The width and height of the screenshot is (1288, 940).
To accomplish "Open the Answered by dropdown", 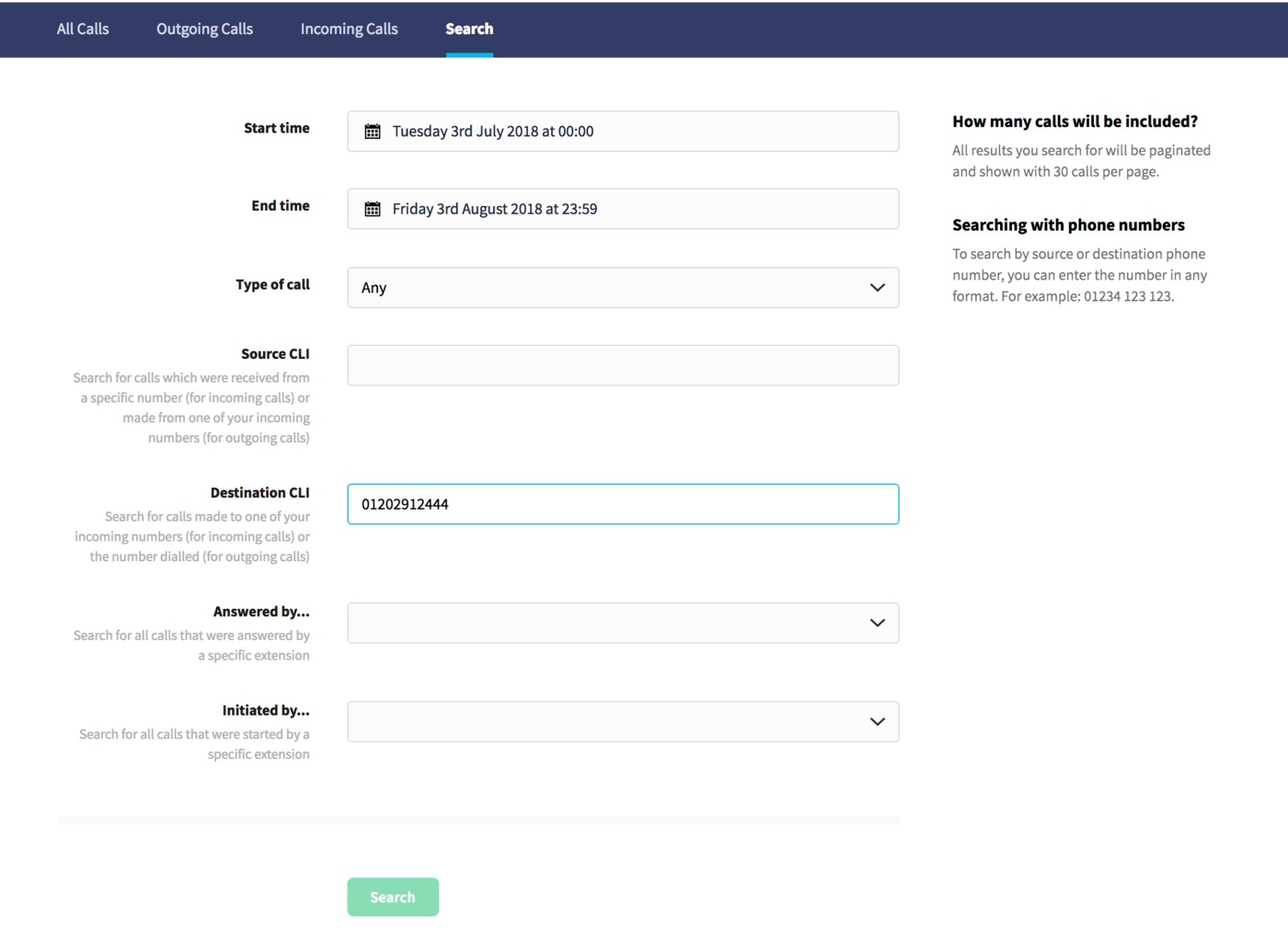I will coord(623,623).
